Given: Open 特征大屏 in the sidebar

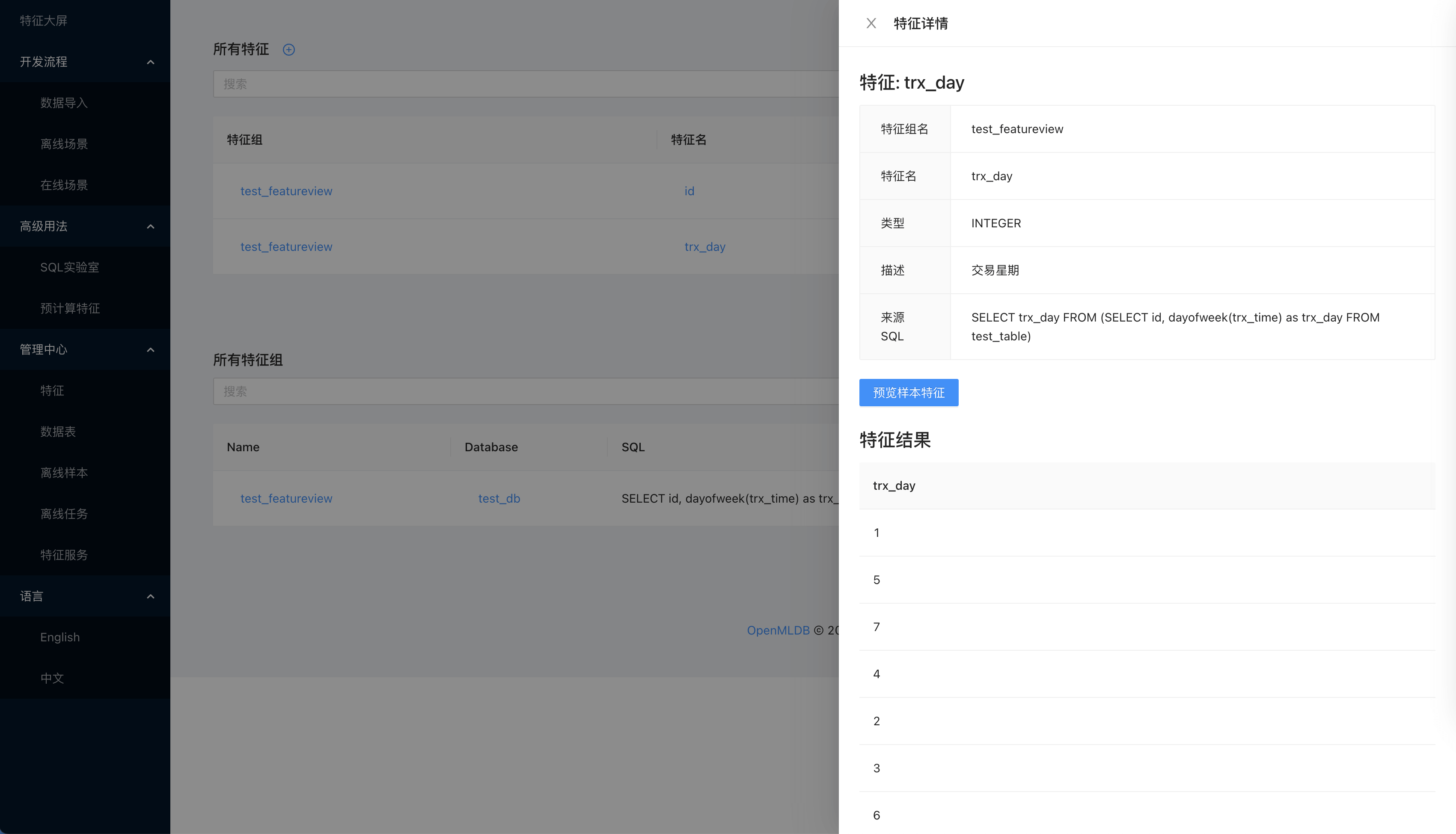Looking at the screenshot, I should pyautogui.click(x=44, y=21).
